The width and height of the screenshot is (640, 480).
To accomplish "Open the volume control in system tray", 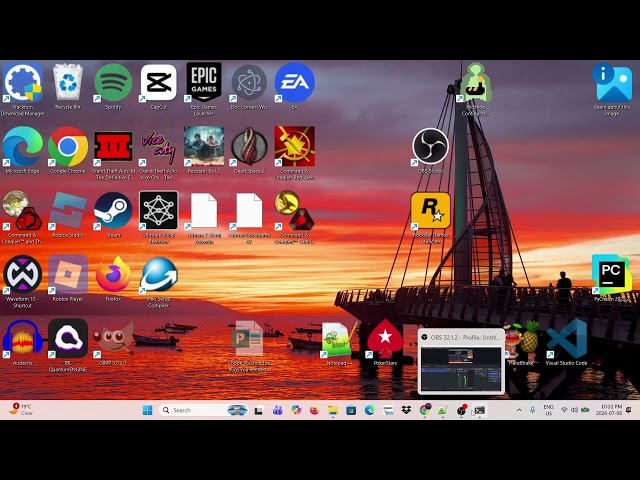I will (x=574, y=410).
